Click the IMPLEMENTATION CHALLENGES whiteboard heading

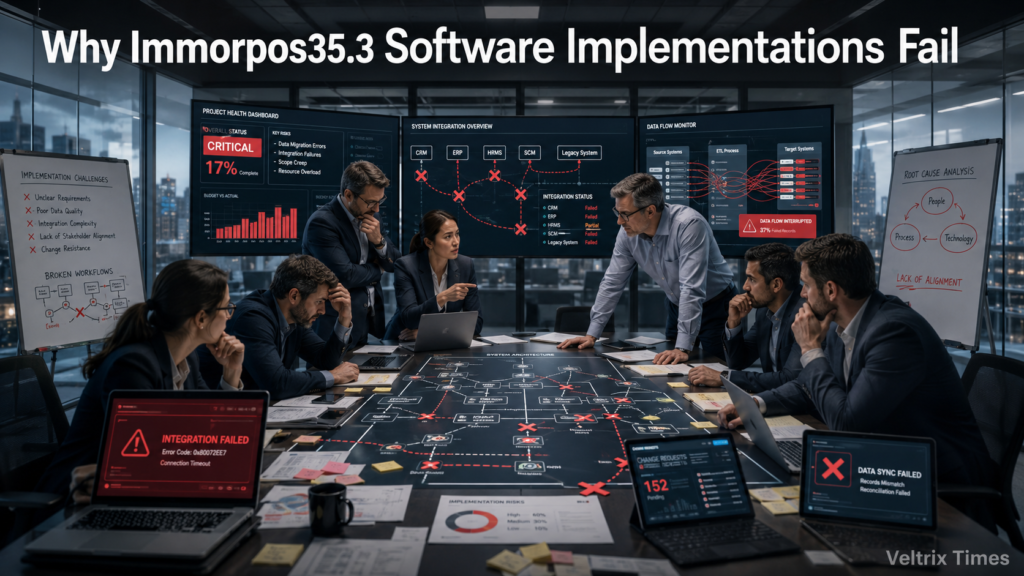point(64,177)
